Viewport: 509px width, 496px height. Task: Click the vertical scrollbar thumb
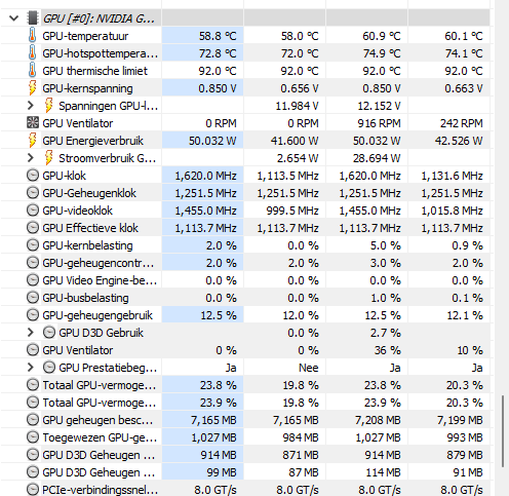tap(503, 431)
